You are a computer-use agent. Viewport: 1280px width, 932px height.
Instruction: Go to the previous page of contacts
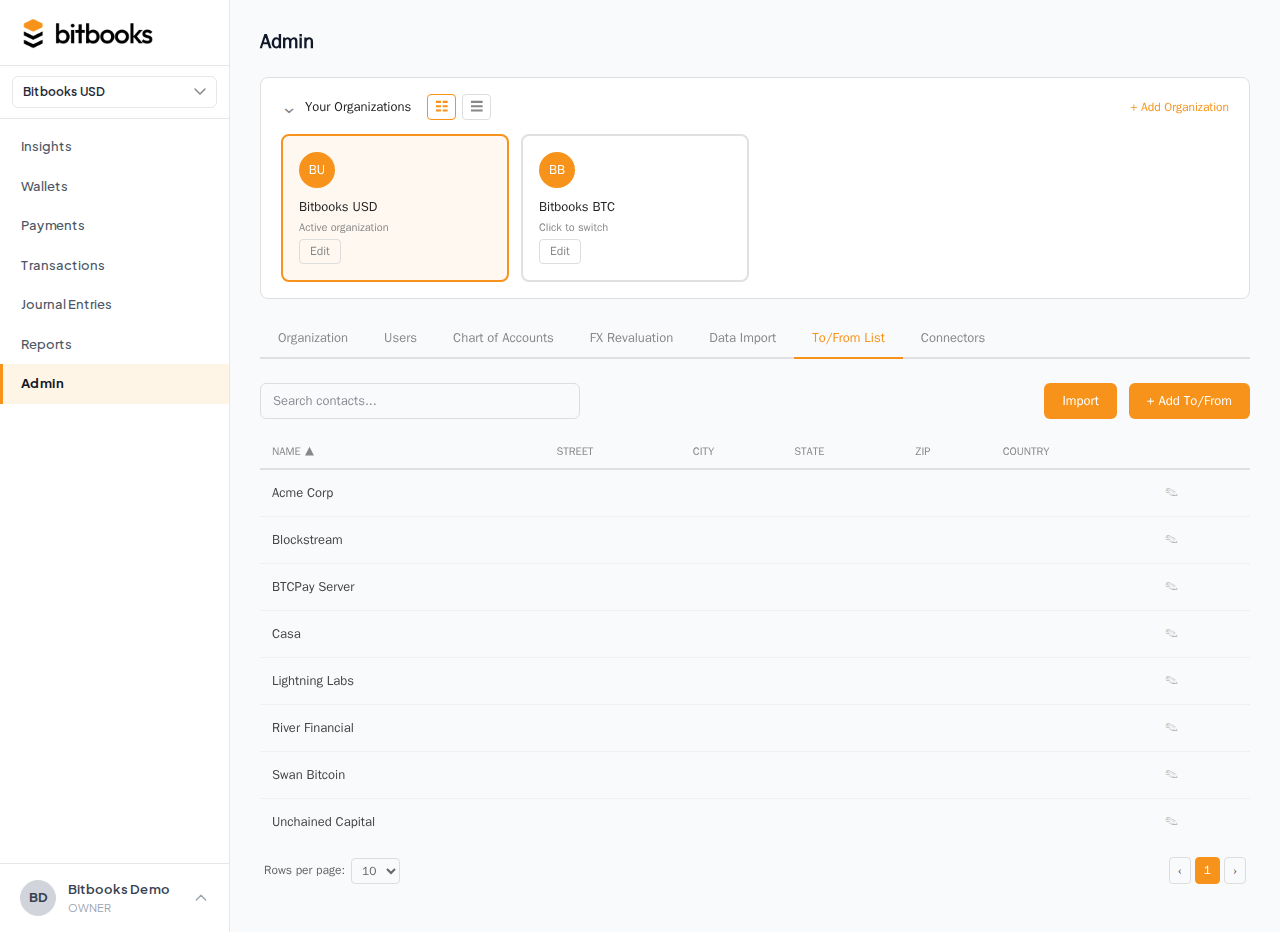point(1180,871)
